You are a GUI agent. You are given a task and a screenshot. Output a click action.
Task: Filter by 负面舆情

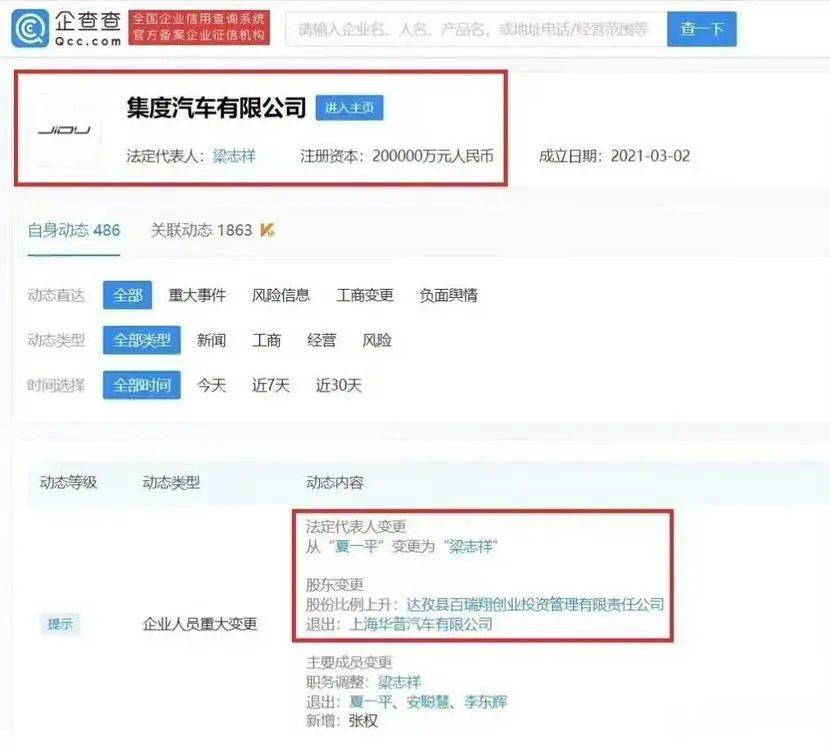(448, 295)
